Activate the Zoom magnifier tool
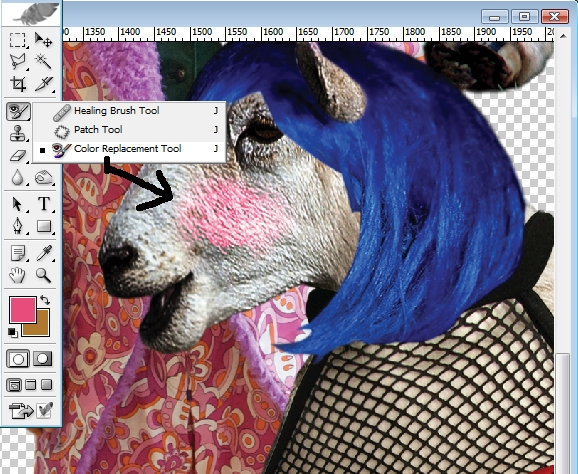The height and width of the screenshot is (474, 578). click(43, 275)
